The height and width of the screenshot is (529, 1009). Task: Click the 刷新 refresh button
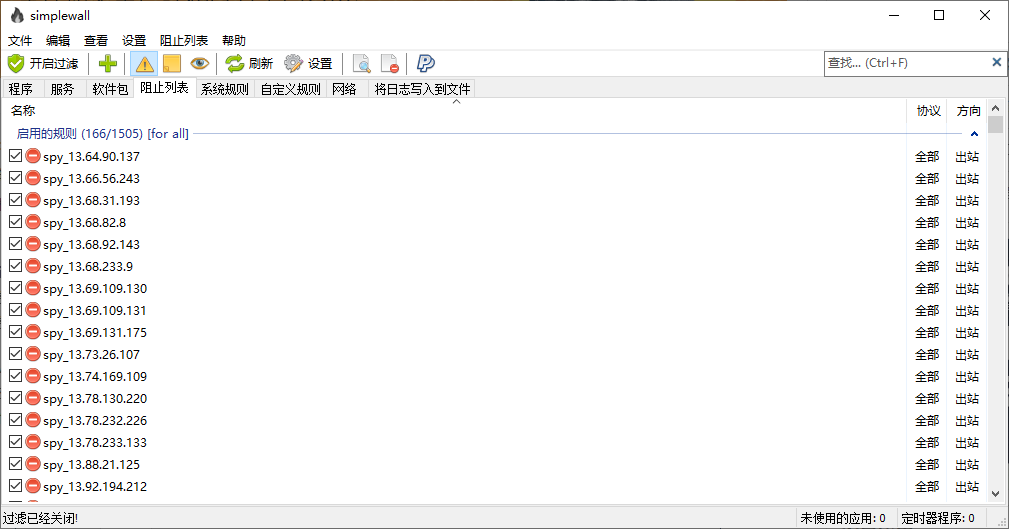[x=249, y=63]
